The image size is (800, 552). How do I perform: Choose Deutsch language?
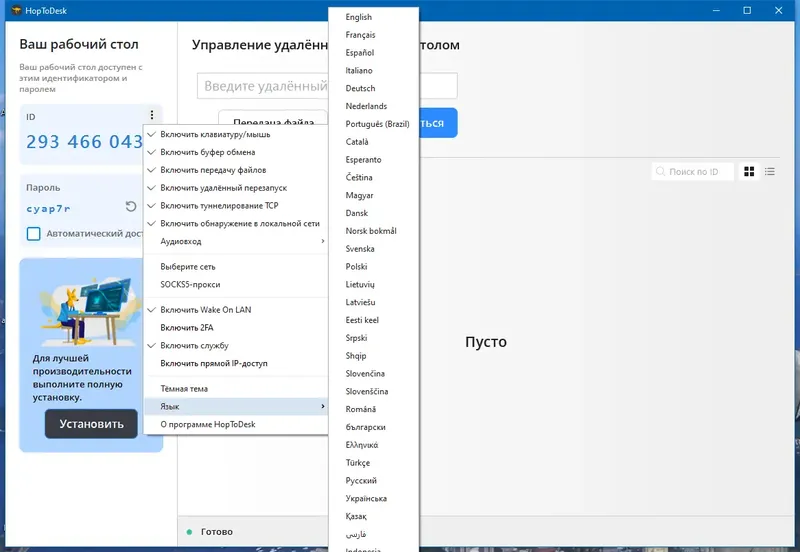coord(373,88)
